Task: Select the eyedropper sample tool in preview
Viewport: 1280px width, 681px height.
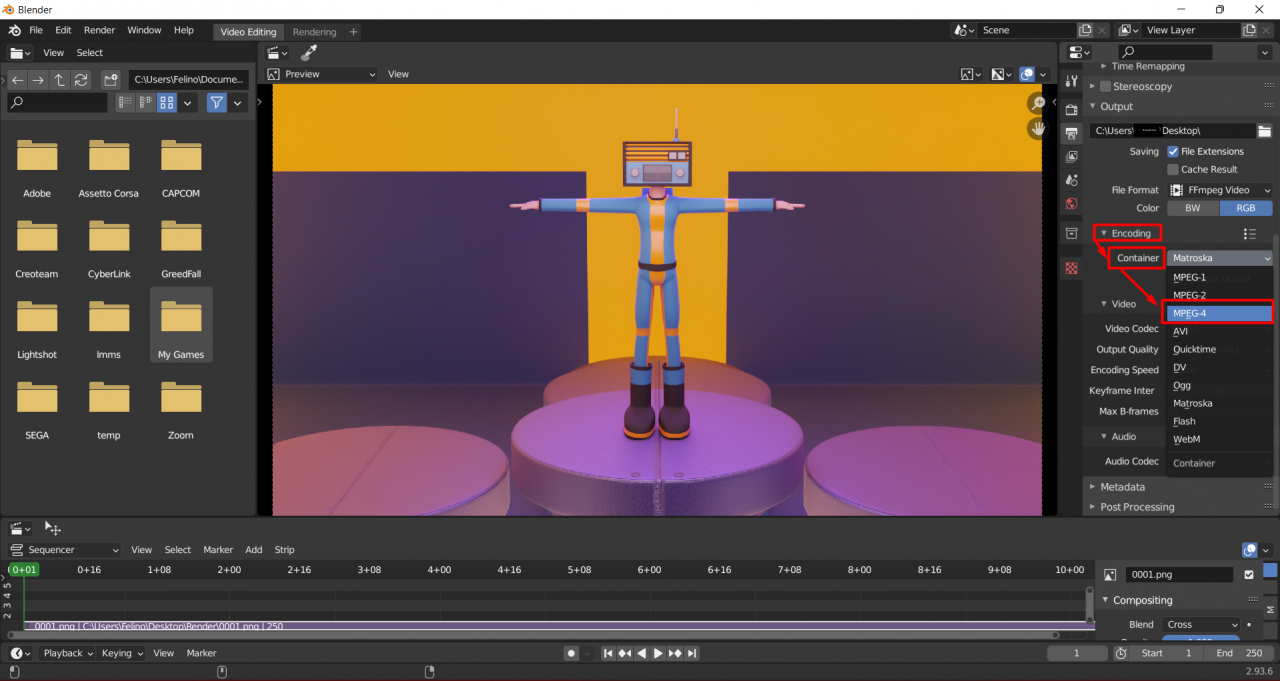Action: [309, 53]
